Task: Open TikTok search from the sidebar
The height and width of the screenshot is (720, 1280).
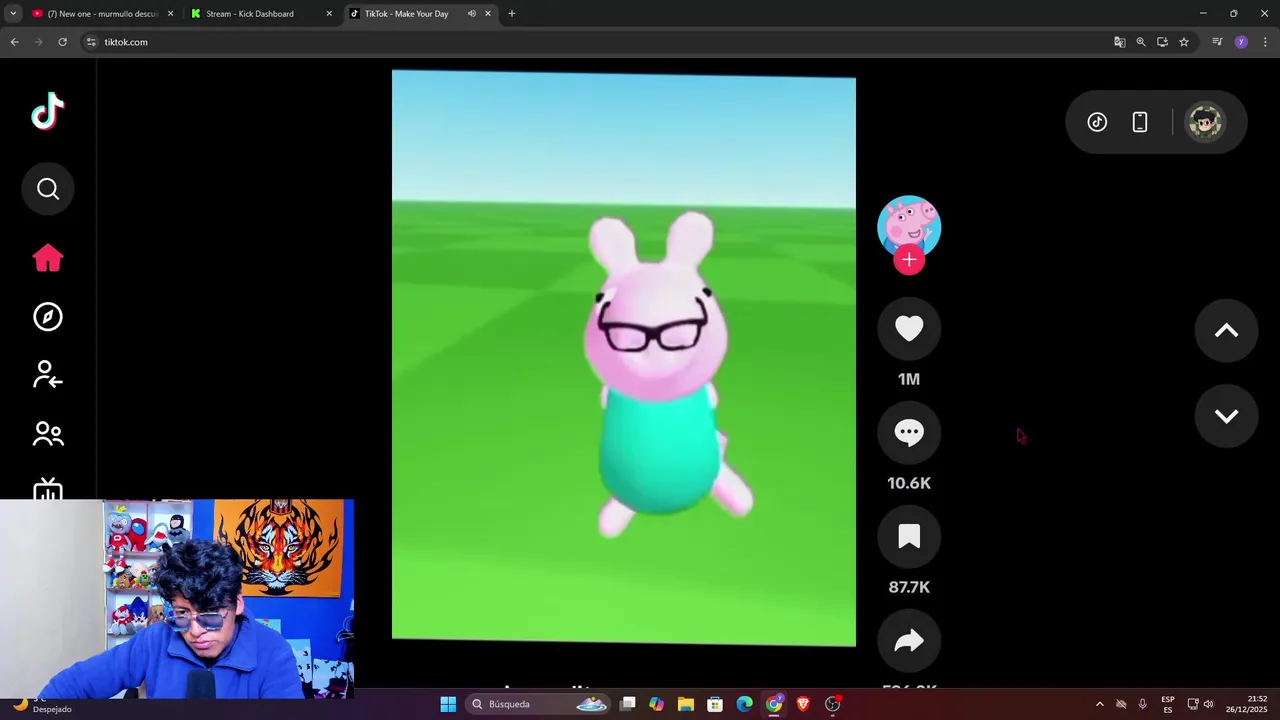Action: [48, 189]
